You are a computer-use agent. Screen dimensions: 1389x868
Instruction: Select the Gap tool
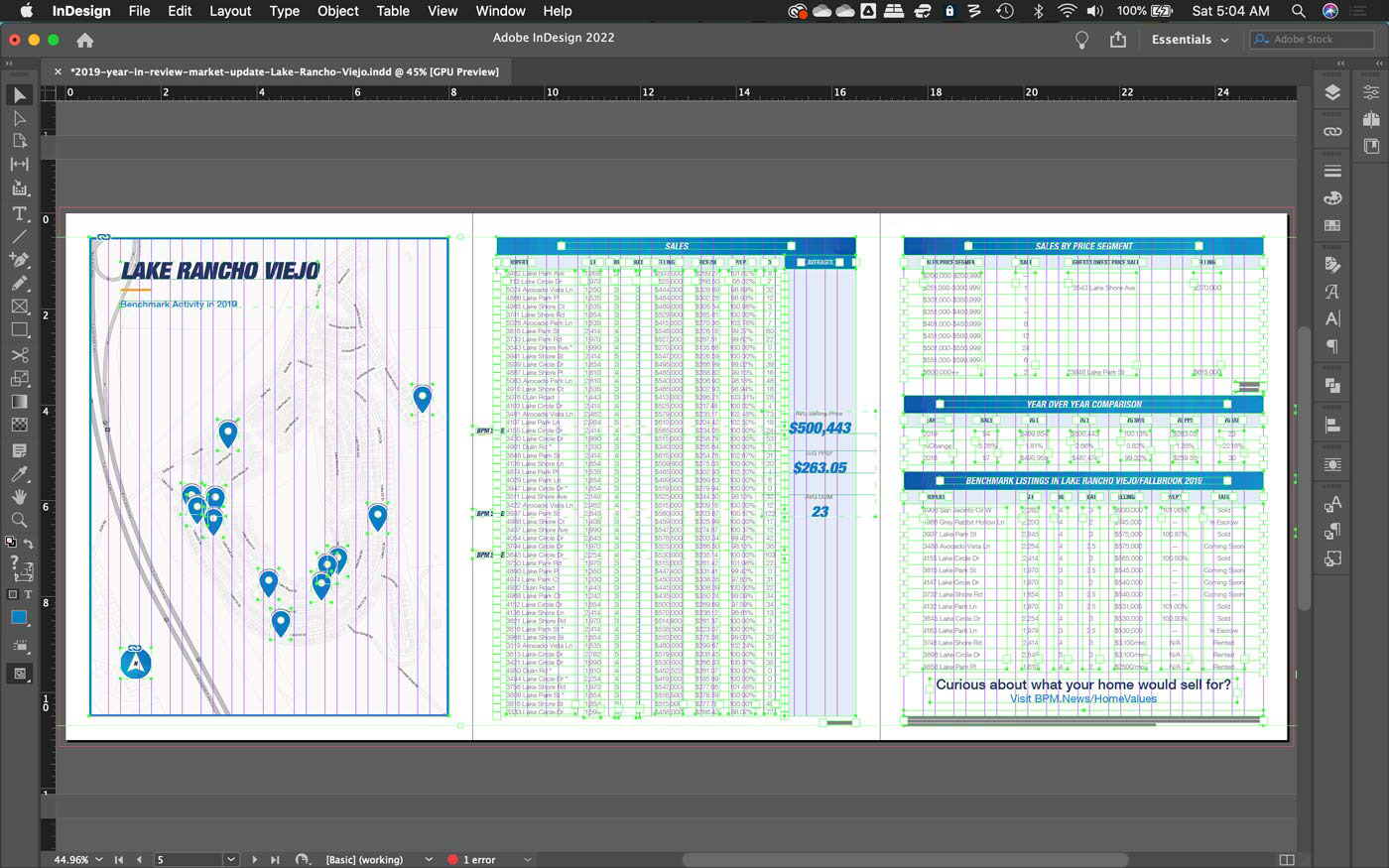19,165
